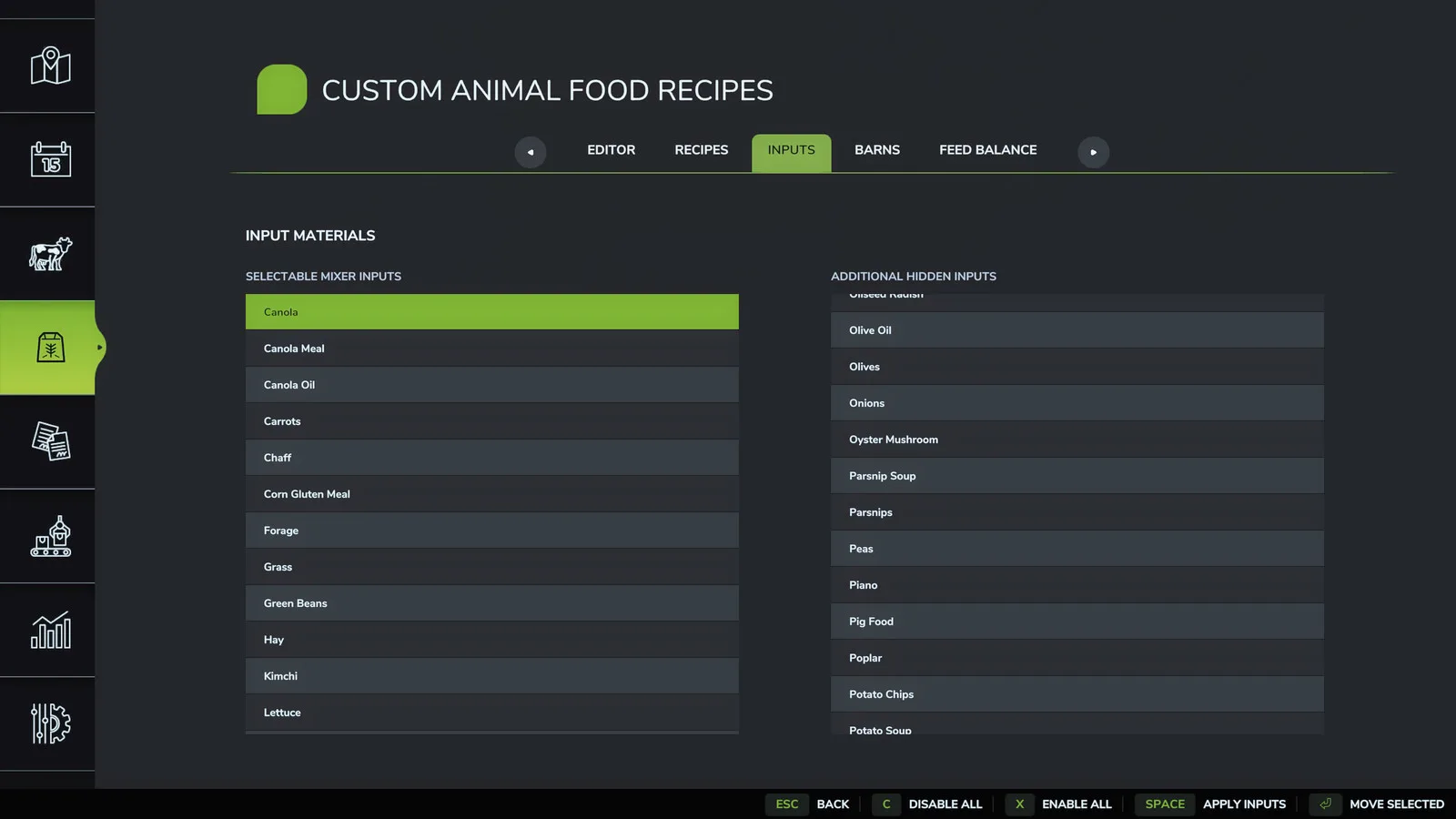1456x819 pixels.
Task: Open the production factory sidebar icon
Action: pyautogui.click(x=50, y=536)
